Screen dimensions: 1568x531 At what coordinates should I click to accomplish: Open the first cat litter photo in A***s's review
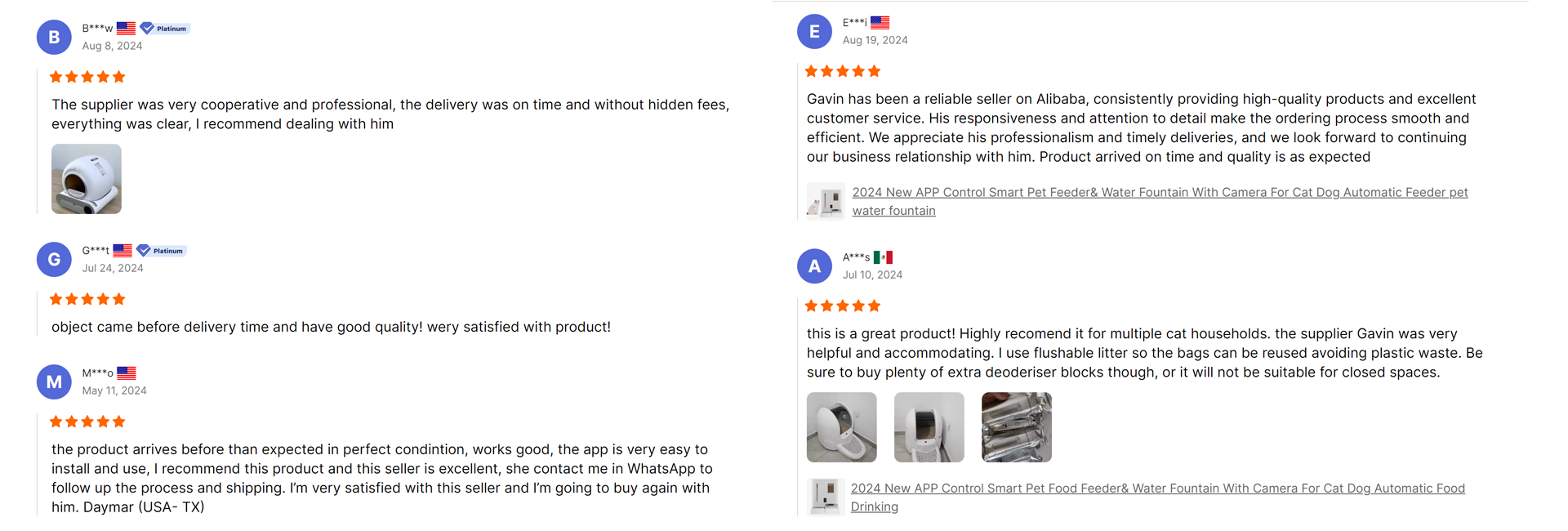[x=841, y=426]
